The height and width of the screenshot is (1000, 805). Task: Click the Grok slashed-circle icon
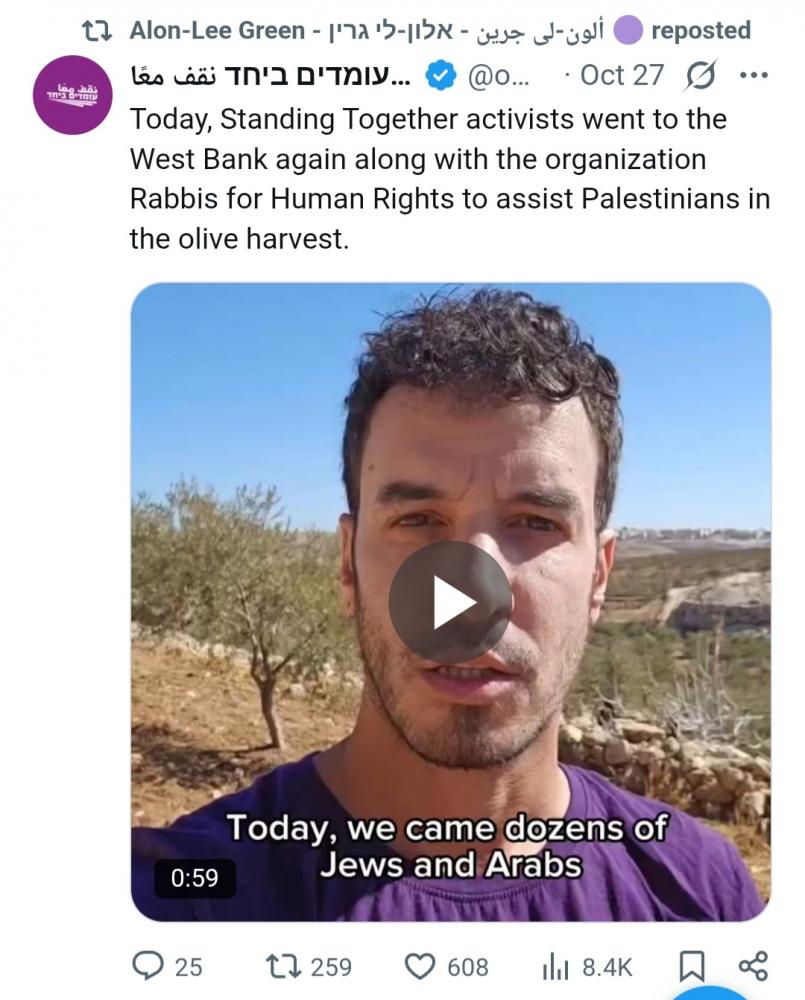tap(700, 76)
